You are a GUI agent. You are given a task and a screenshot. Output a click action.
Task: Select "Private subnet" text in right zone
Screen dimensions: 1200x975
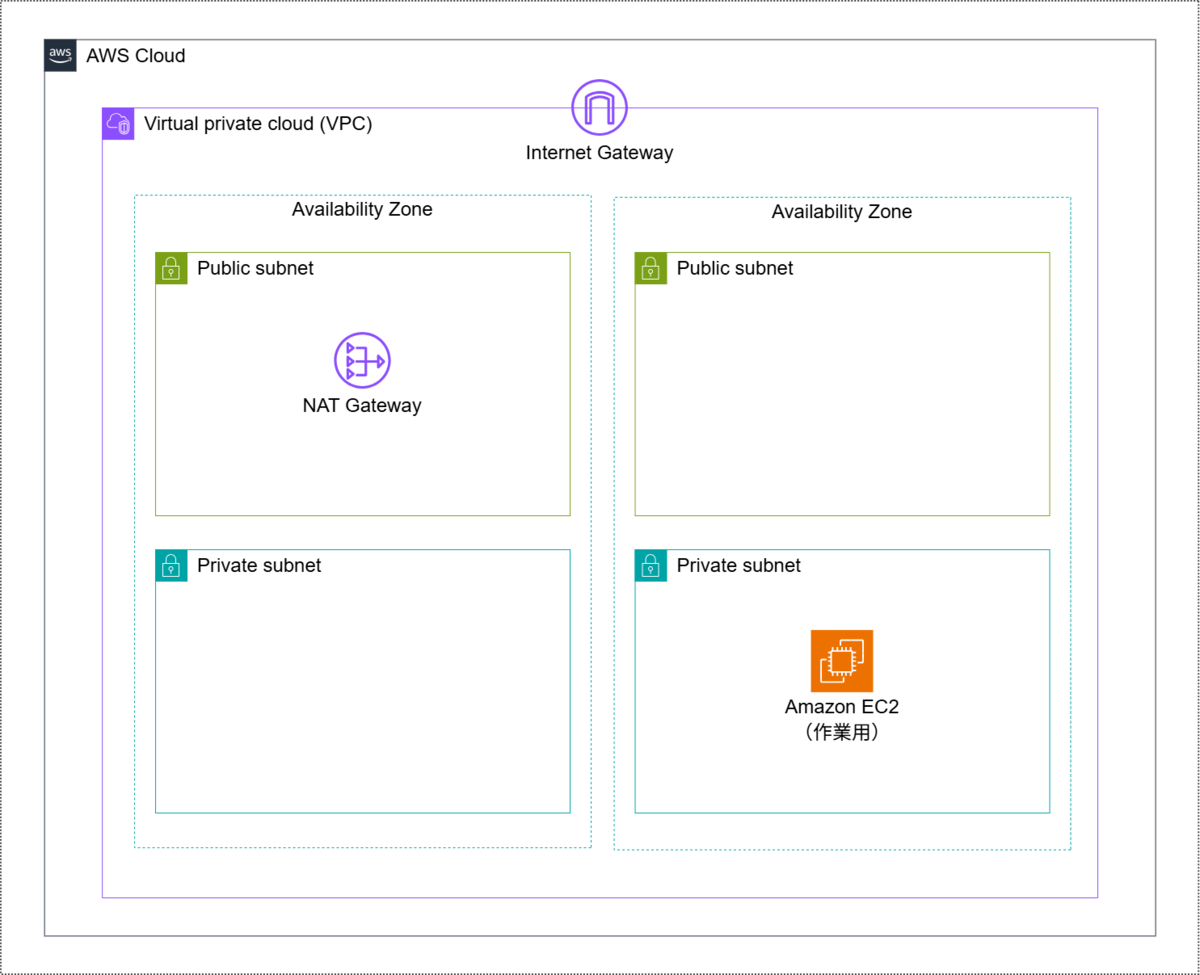click(x=739, y=565)
